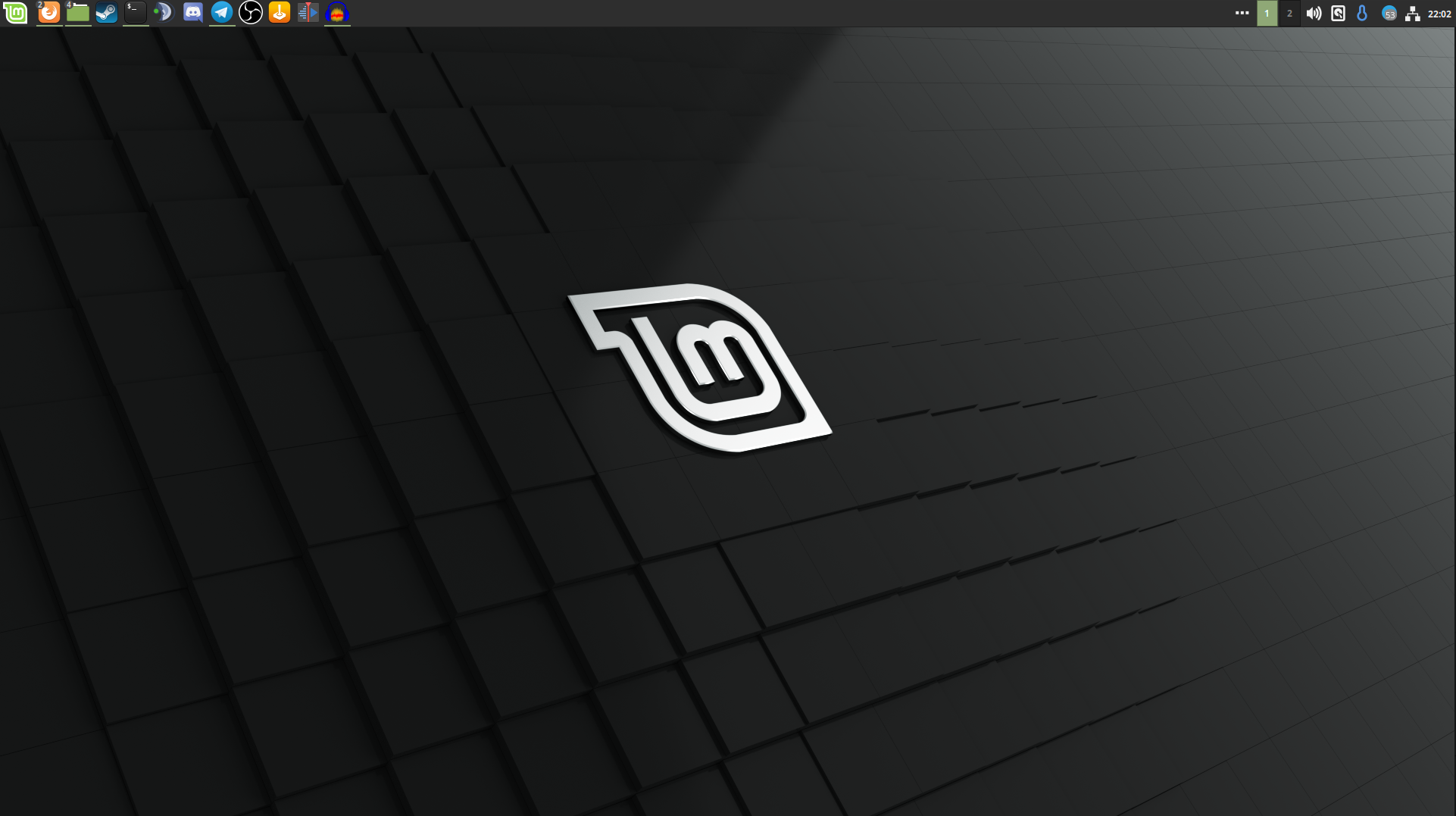Open the sound volume applet
Image resolution: width=1456 pixels, height=816 pixels.
click(x=1314, y=14)
